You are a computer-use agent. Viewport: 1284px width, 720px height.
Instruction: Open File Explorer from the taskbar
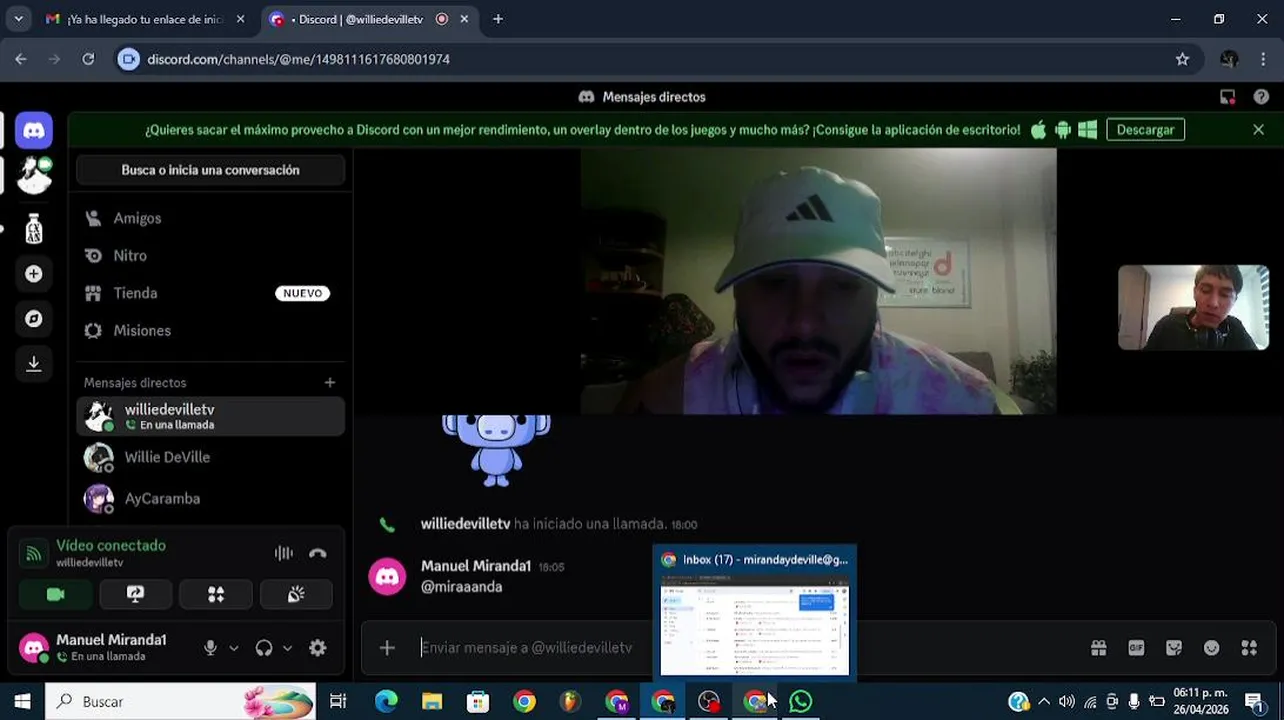click(x=432, y=701)
